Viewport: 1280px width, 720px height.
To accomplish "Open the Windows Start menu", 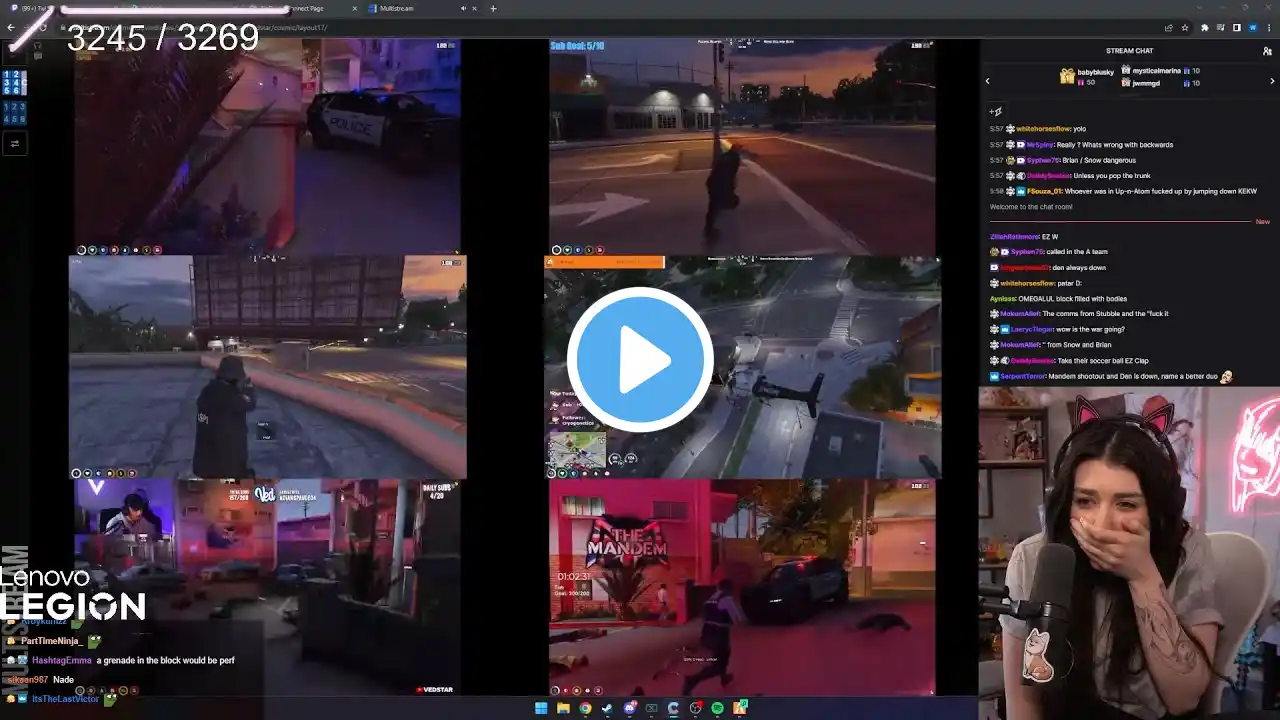I will 541,709.
